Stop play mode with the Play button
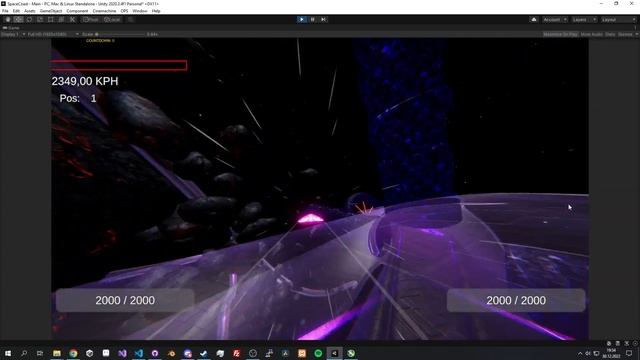The width and height of the screenshot is (640, 360). pos(302,19)
